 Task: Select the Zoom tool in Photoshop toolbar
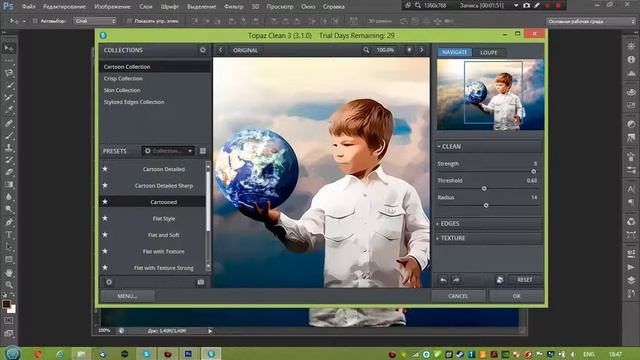9,284
